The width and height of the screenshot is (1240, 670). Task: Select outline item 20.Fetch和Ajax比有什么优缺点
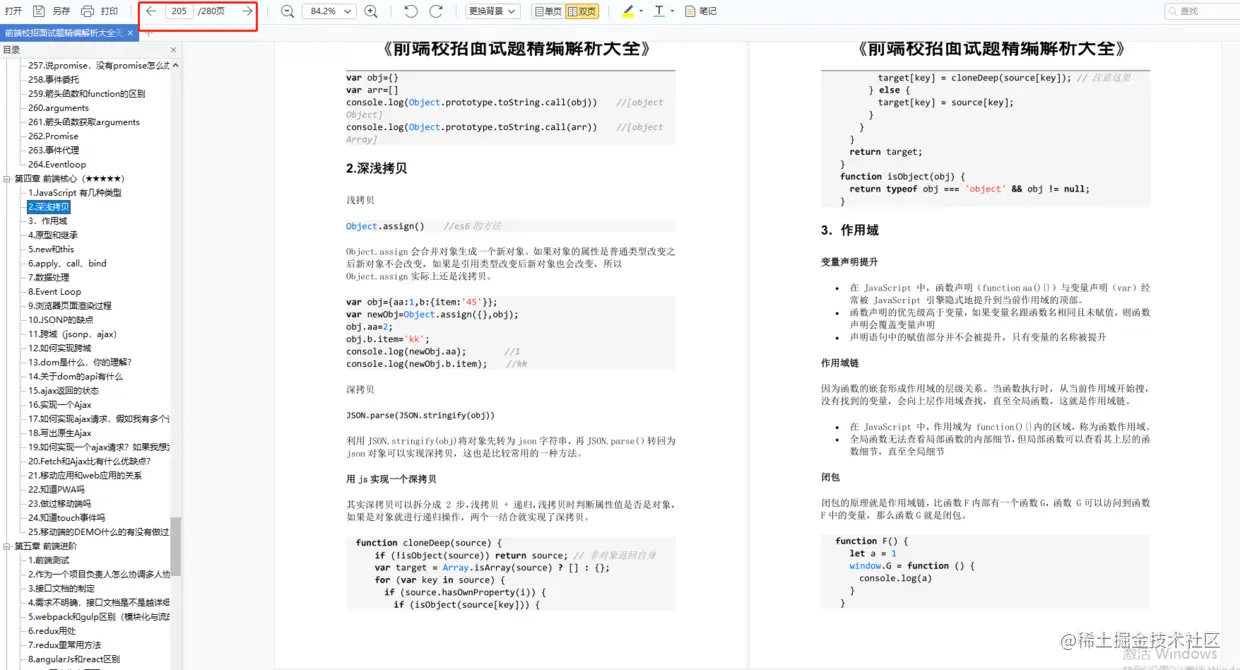89,461
